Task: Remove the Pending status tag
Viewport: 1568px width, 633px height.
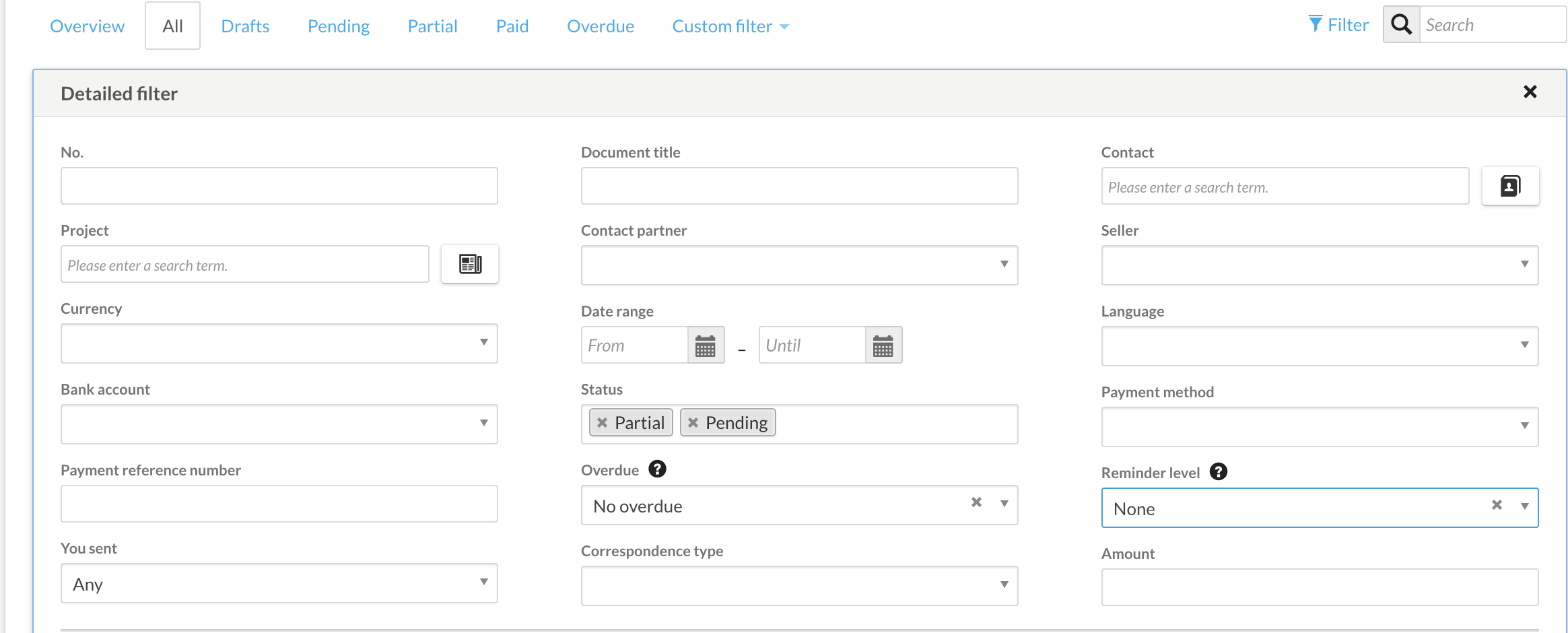Action: pos(693,423)
